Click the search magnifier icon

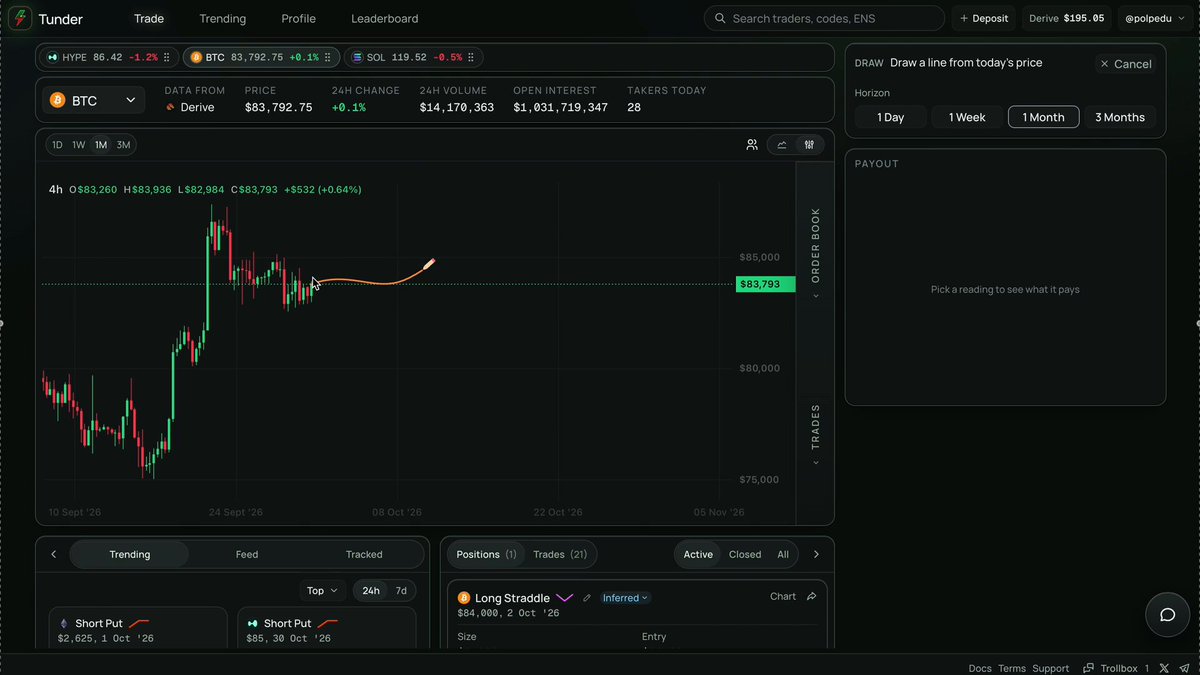[x=720, y=19]
